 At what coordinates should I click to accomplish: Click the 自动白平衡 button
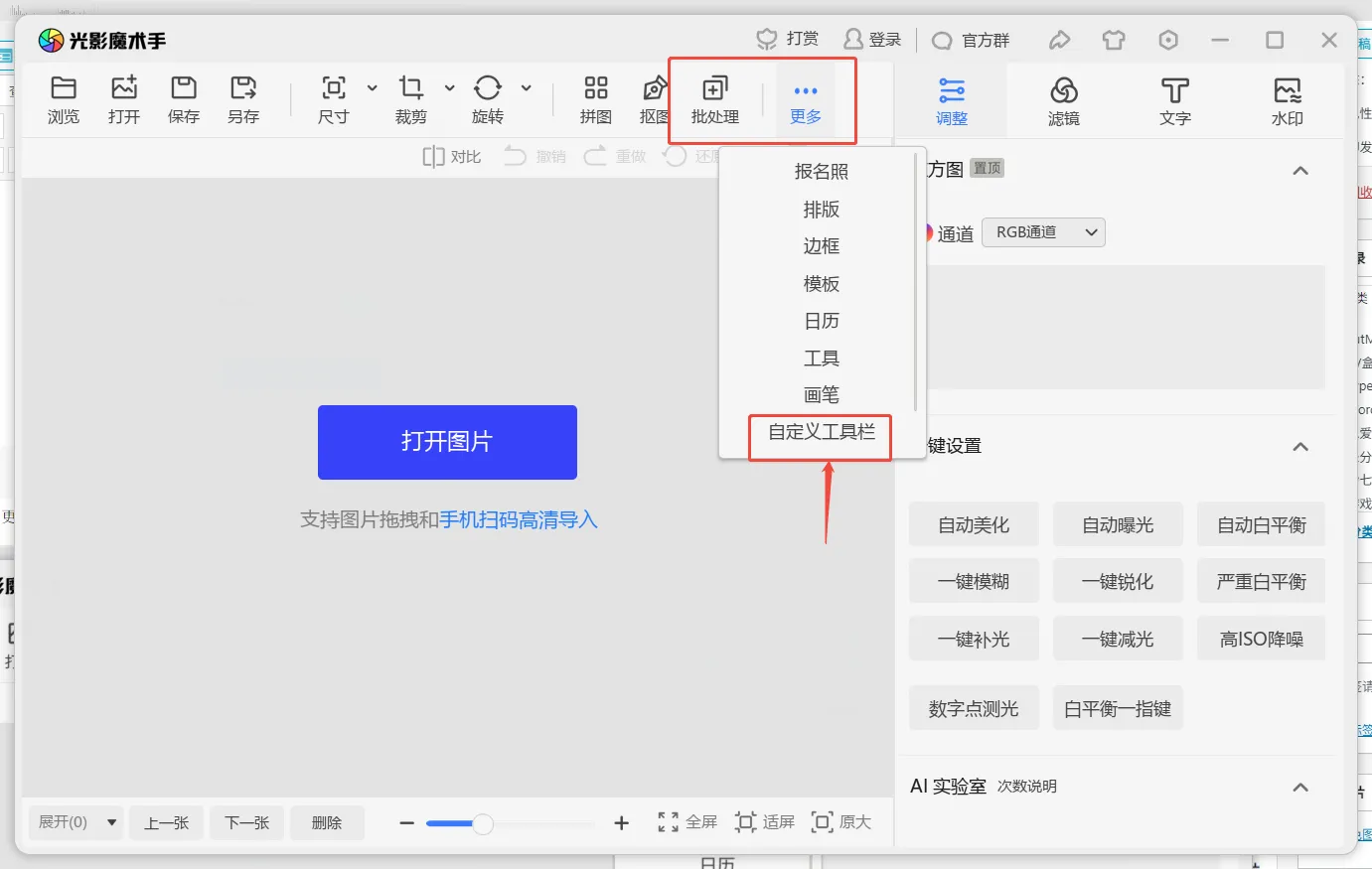[x=1262, y=524]
